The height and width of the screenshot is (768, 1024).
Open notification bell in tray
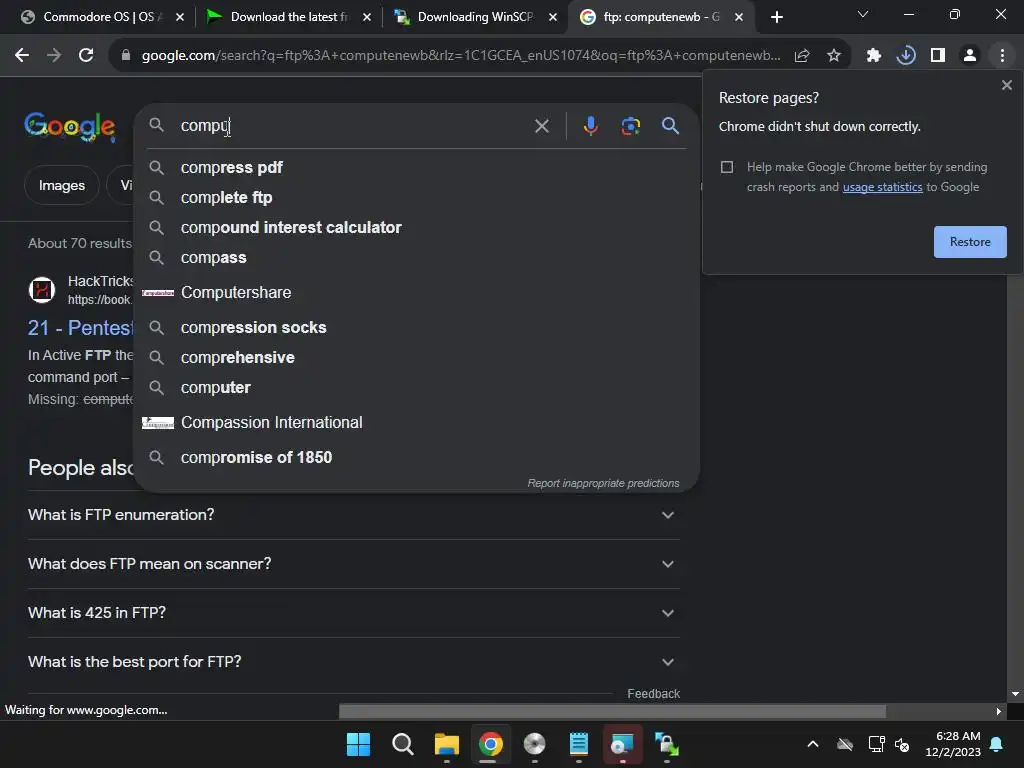(997, 744)
